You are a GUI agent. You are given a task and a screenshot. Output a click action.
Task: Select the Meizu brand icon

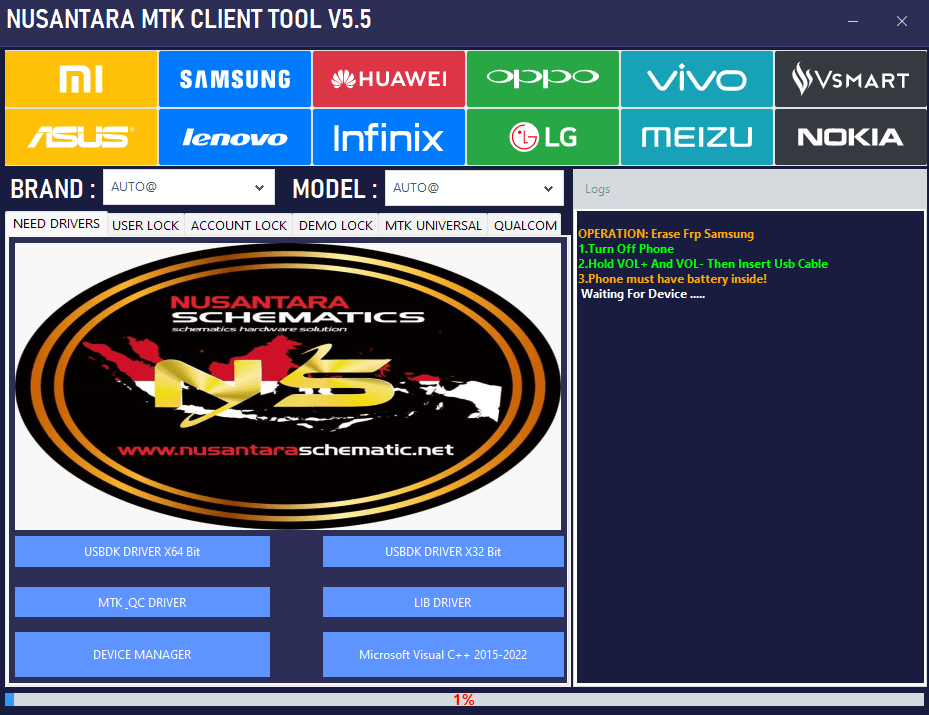coord(696,137)
